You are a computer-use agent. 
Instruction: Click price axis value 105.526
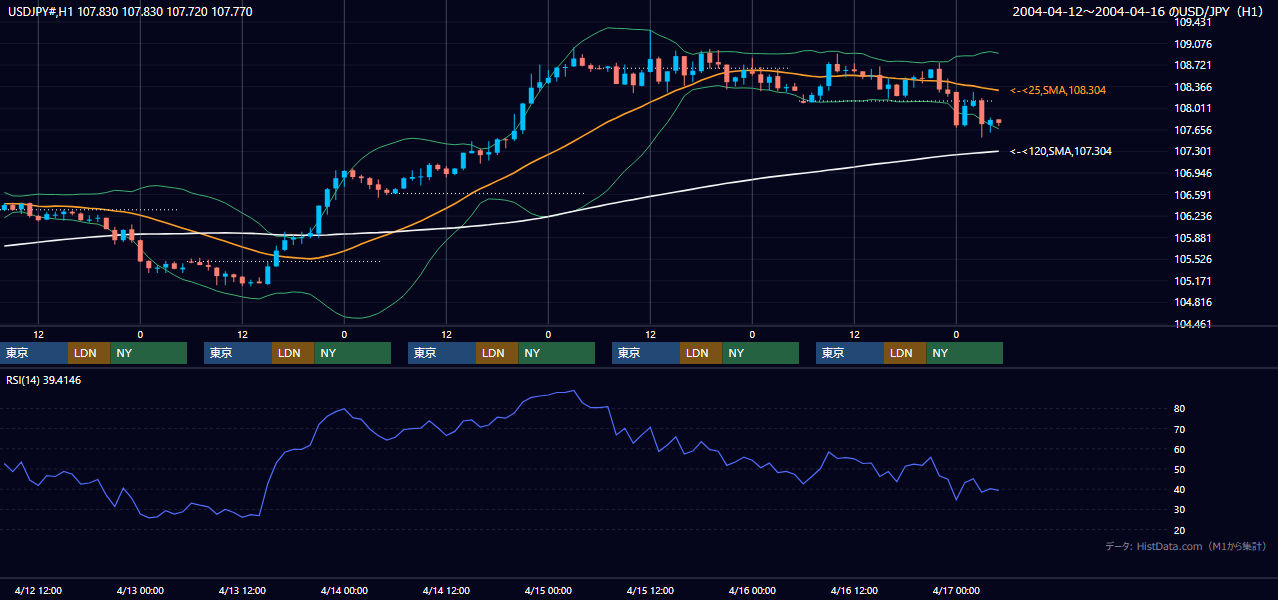click(1193, 259)
